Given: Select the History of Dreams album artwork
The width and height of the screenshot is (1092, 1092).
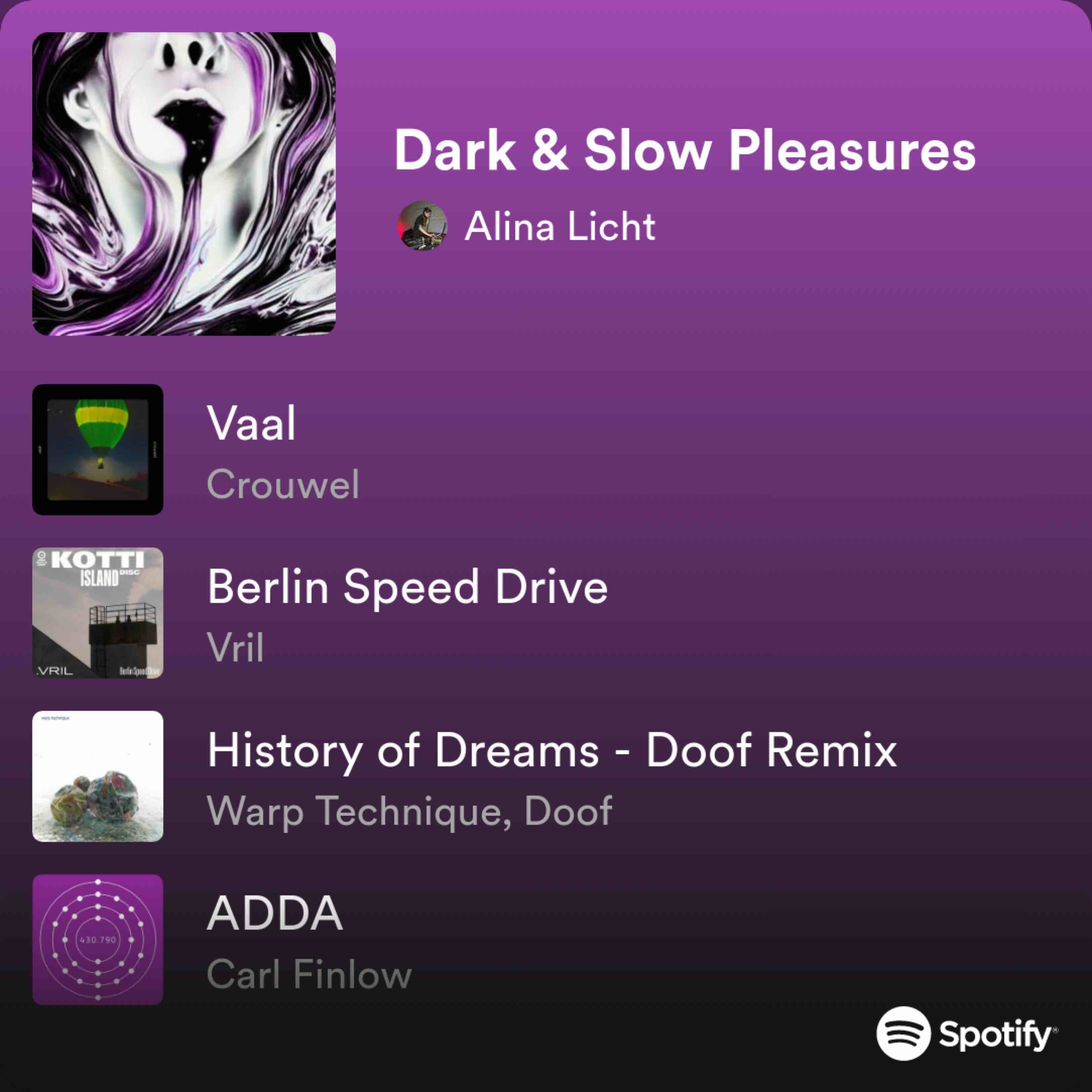Looking at the screenshot, I should point(98,776).
